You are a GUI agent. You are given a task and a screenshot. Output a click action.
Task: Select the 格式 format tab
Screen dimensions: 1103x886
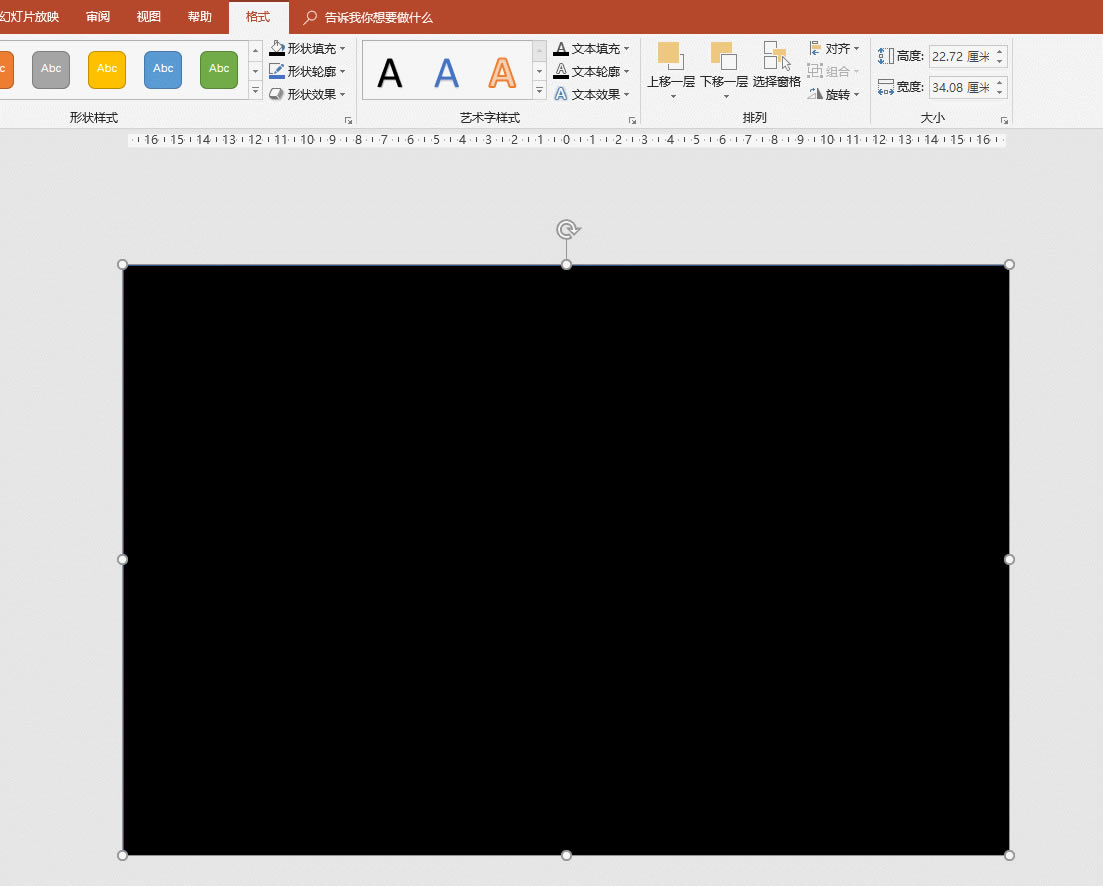click(x=258, y=17)
